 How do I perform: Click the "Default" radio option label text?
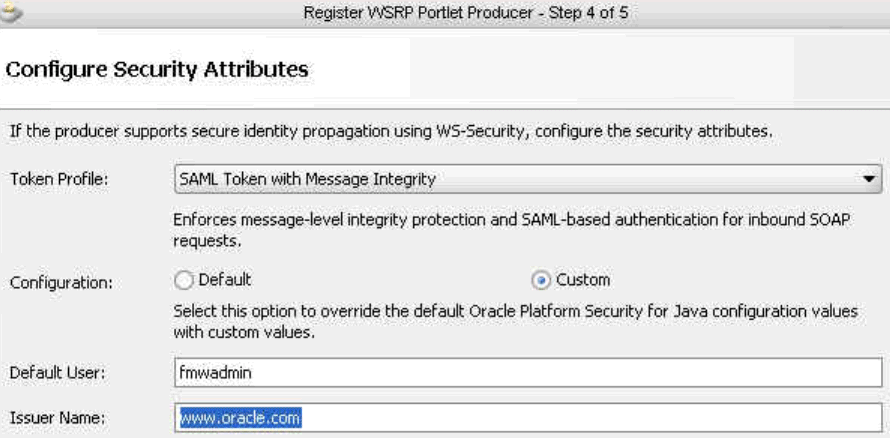pos(225,280)
